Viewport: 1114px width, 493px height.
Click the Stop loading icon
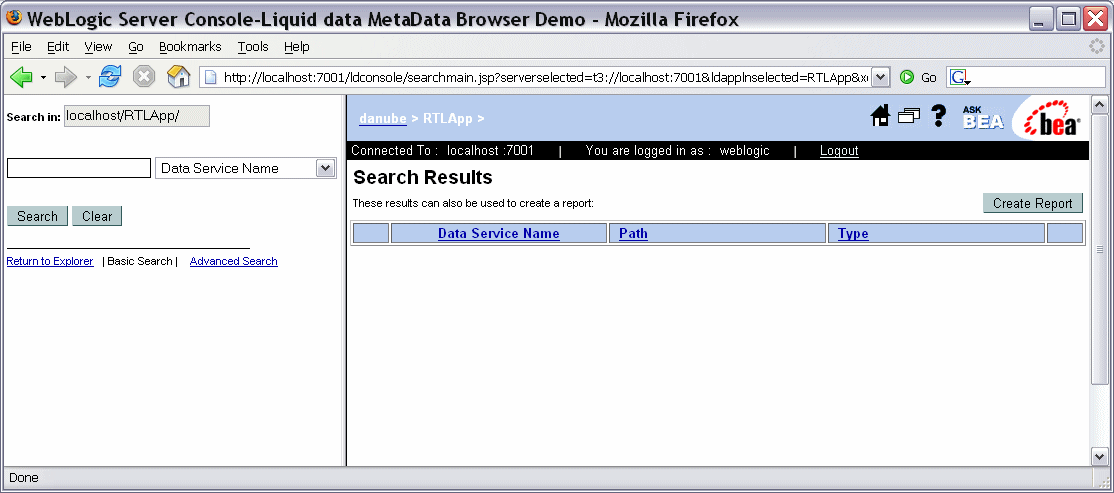tap(144, 77)
